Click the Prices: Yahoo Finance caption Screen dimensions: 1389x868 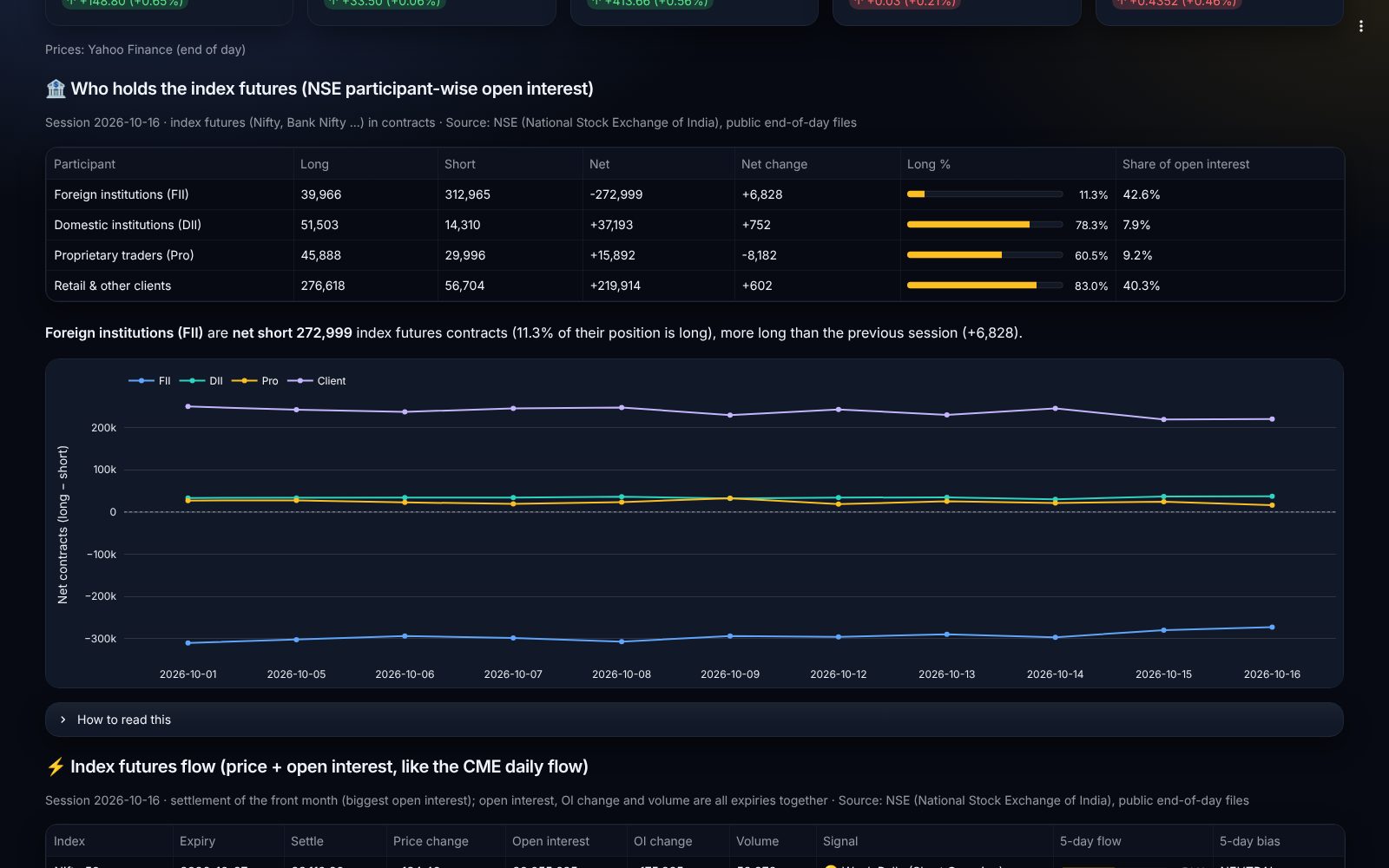tap(145, 49)
